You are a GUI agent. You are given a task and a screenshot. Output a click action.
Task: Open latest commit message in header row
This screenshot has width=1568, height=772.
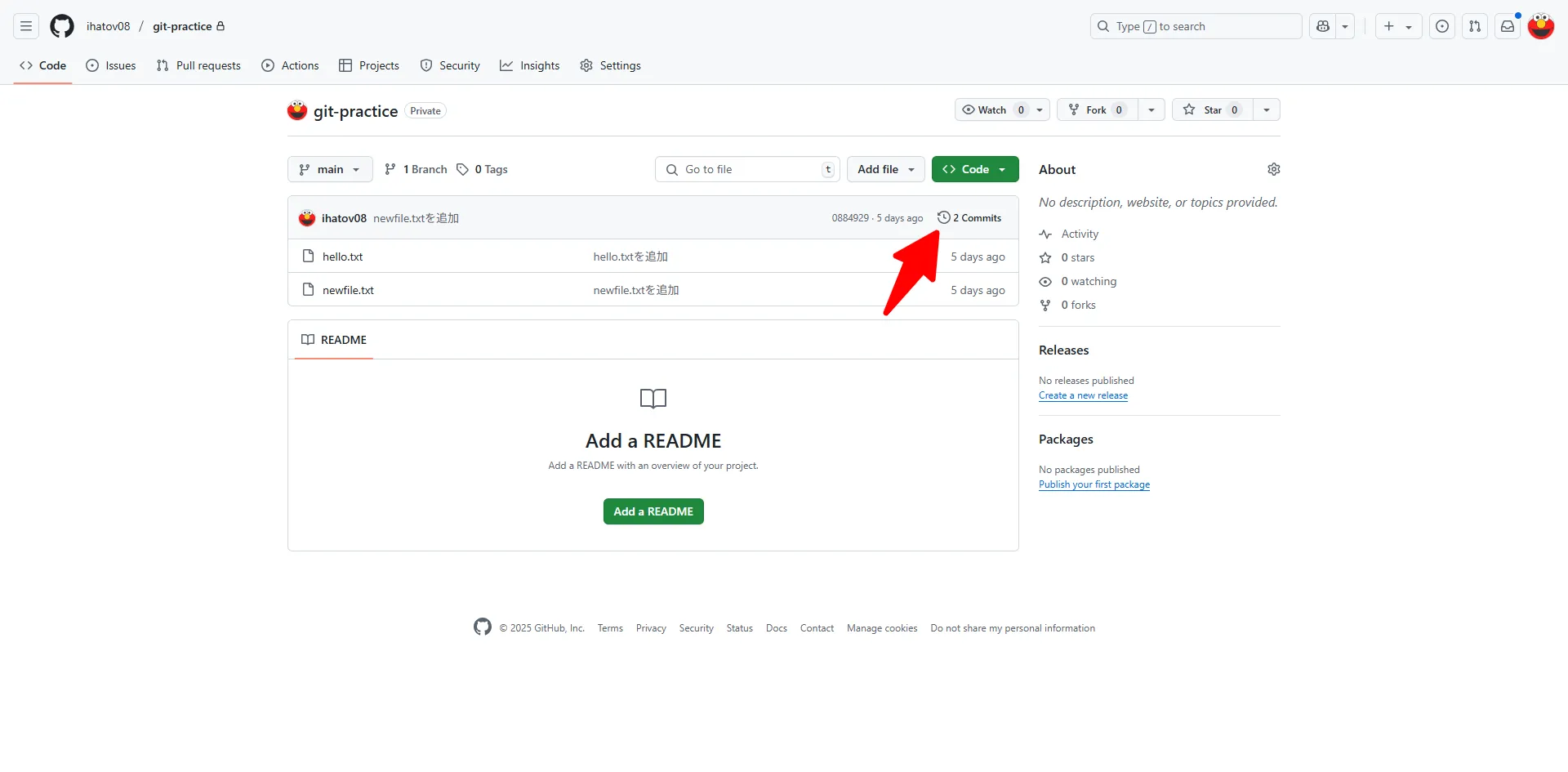[416, 218]
